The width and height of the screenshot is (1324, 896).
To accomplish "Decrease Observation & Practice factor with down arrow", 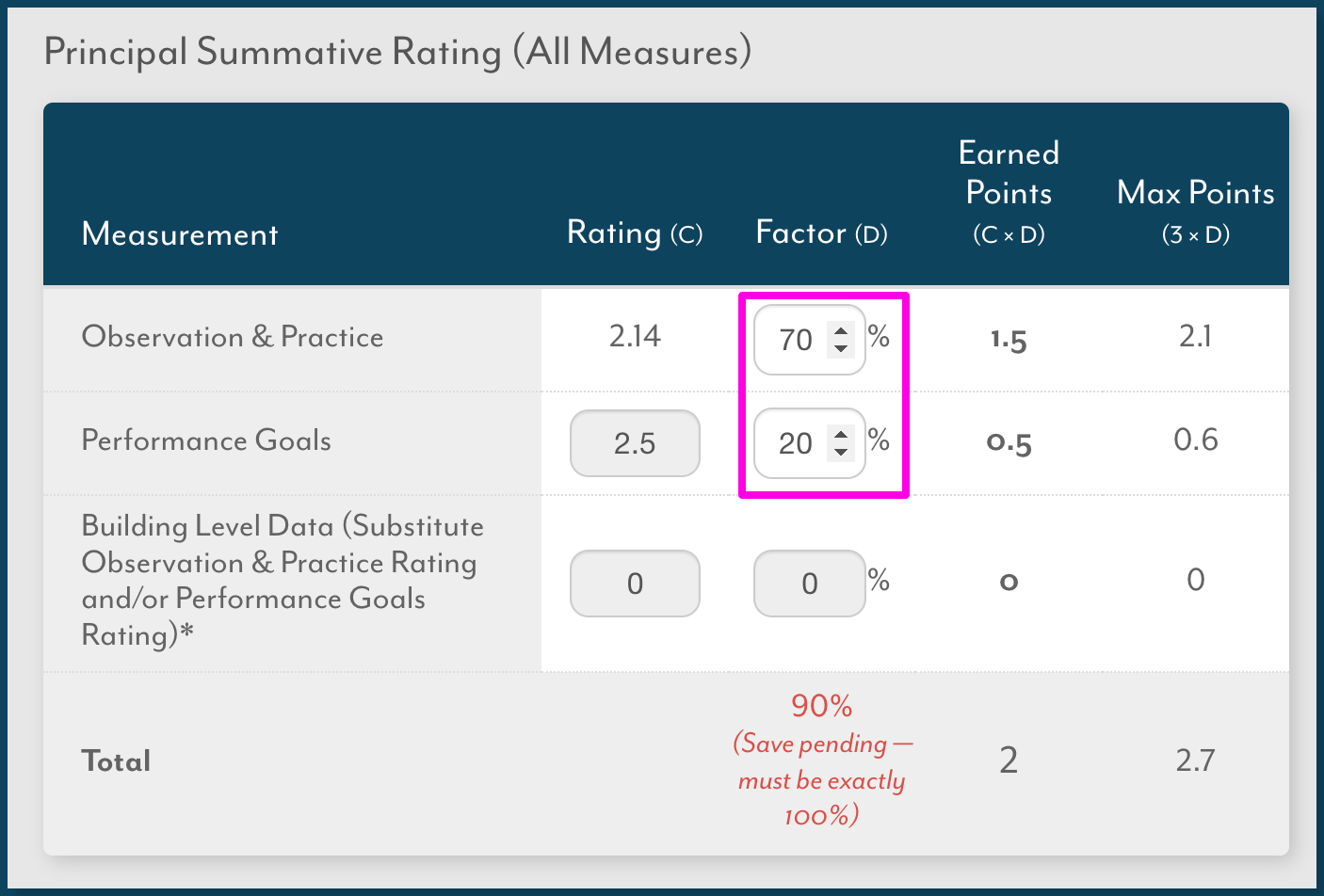I will pos(841,348).
